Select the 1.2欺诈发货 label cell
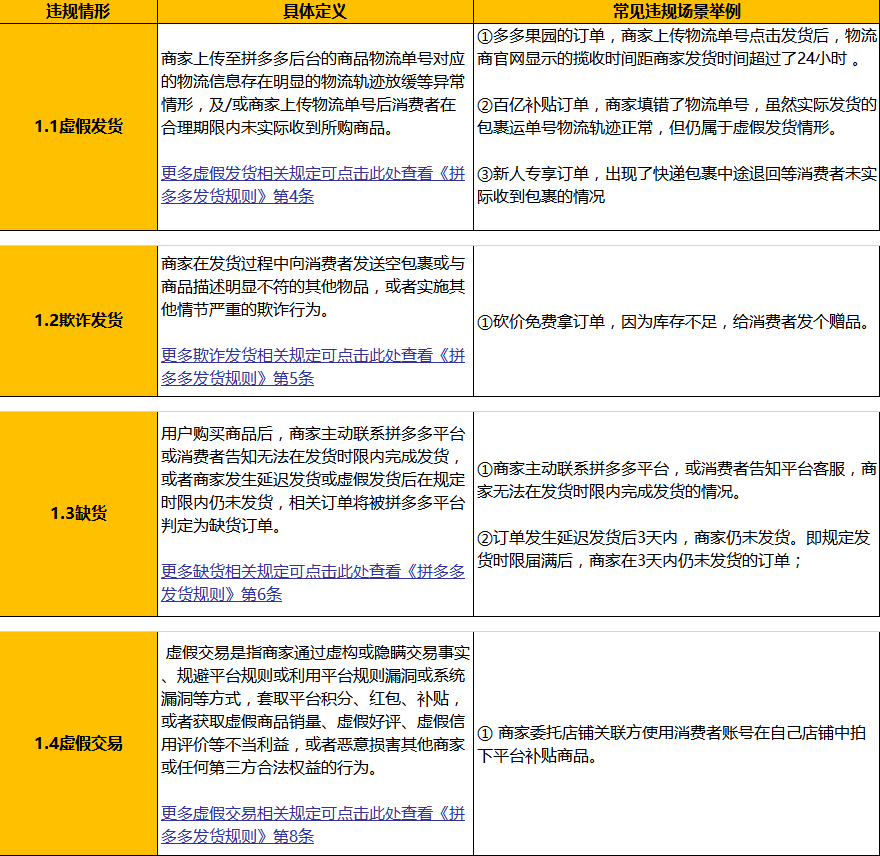Viewport: 880px width, 856px height. 78,320
